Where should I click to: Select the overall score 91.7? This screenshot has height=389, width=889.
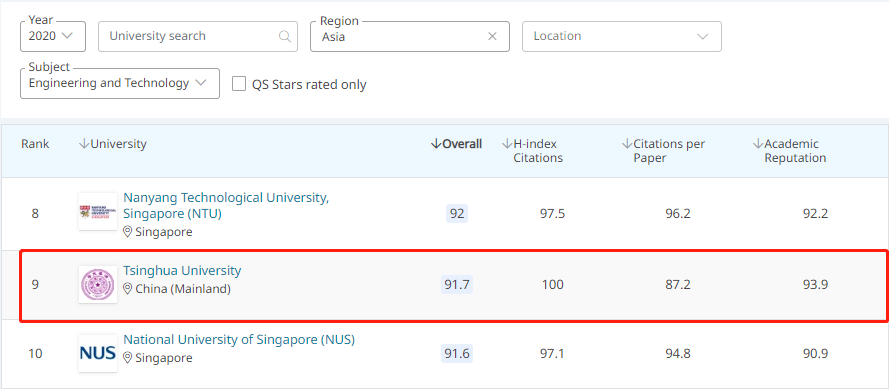[x=457, y=284]
